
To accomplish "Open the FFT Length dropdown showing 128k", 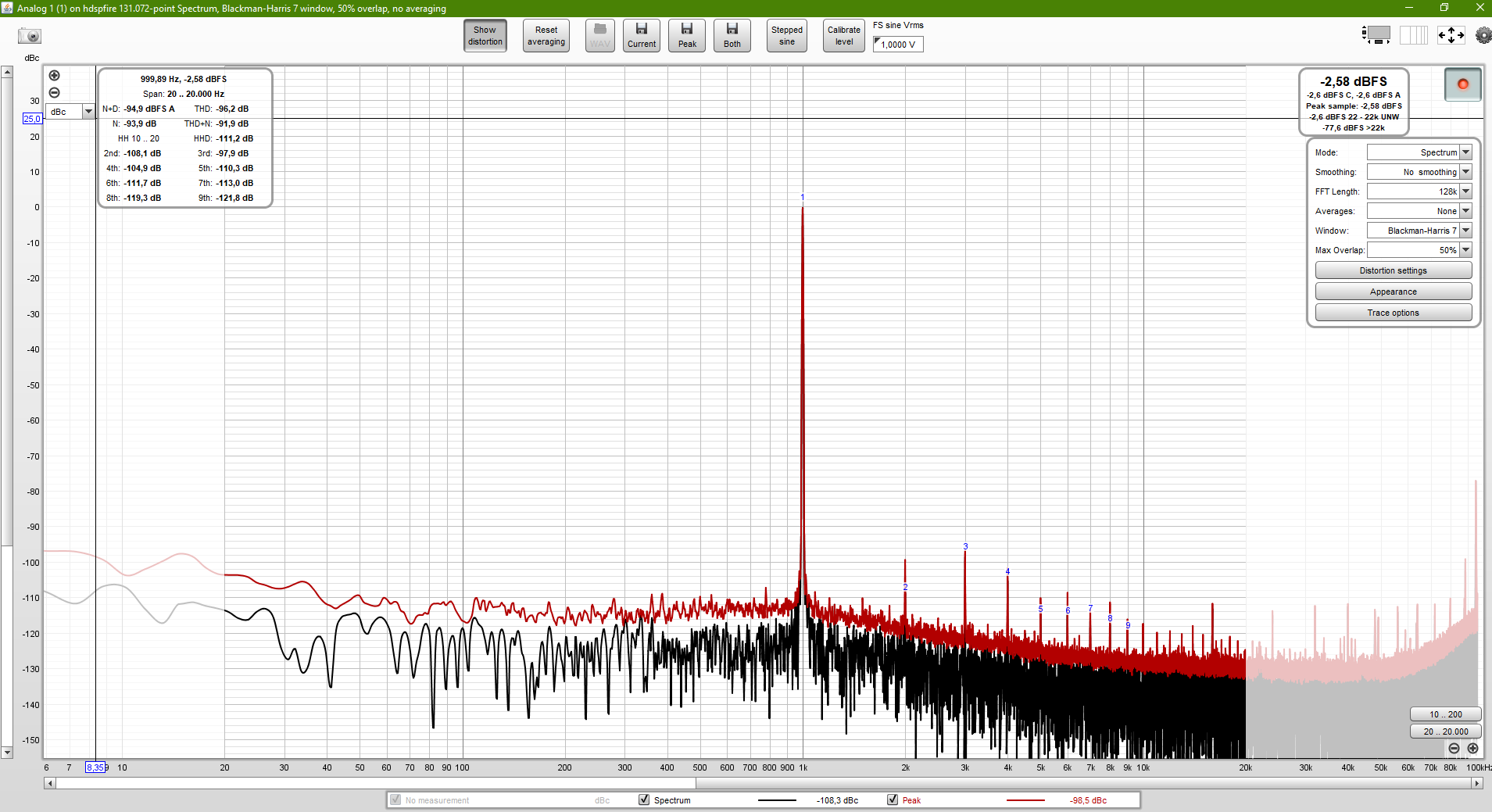I will (x=1419, y=191).
